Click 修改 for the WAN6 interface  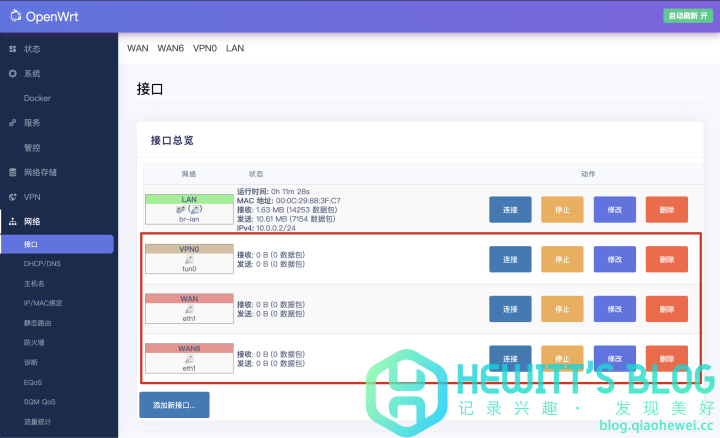click(x=615, y=358)
